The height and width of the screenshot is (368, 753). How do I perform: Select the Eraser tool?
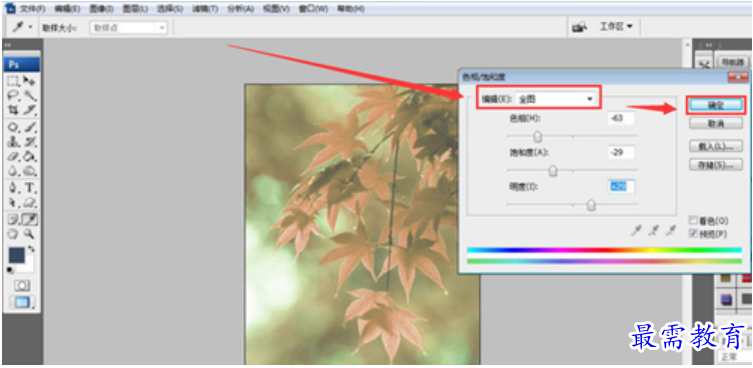pyautogui.click(x=13, y=157)
